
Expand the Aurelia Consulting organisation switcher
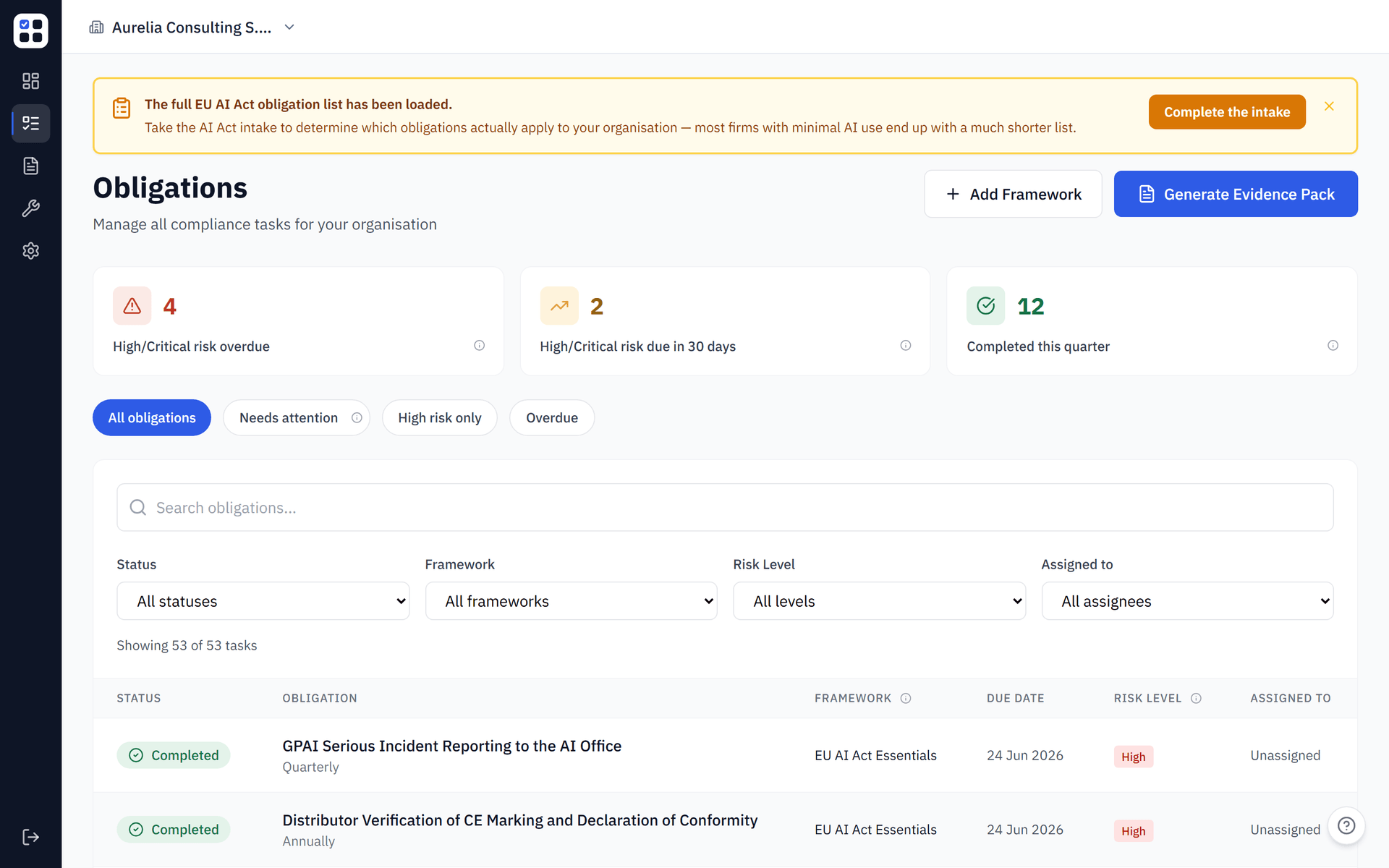[x=192, y=27]
